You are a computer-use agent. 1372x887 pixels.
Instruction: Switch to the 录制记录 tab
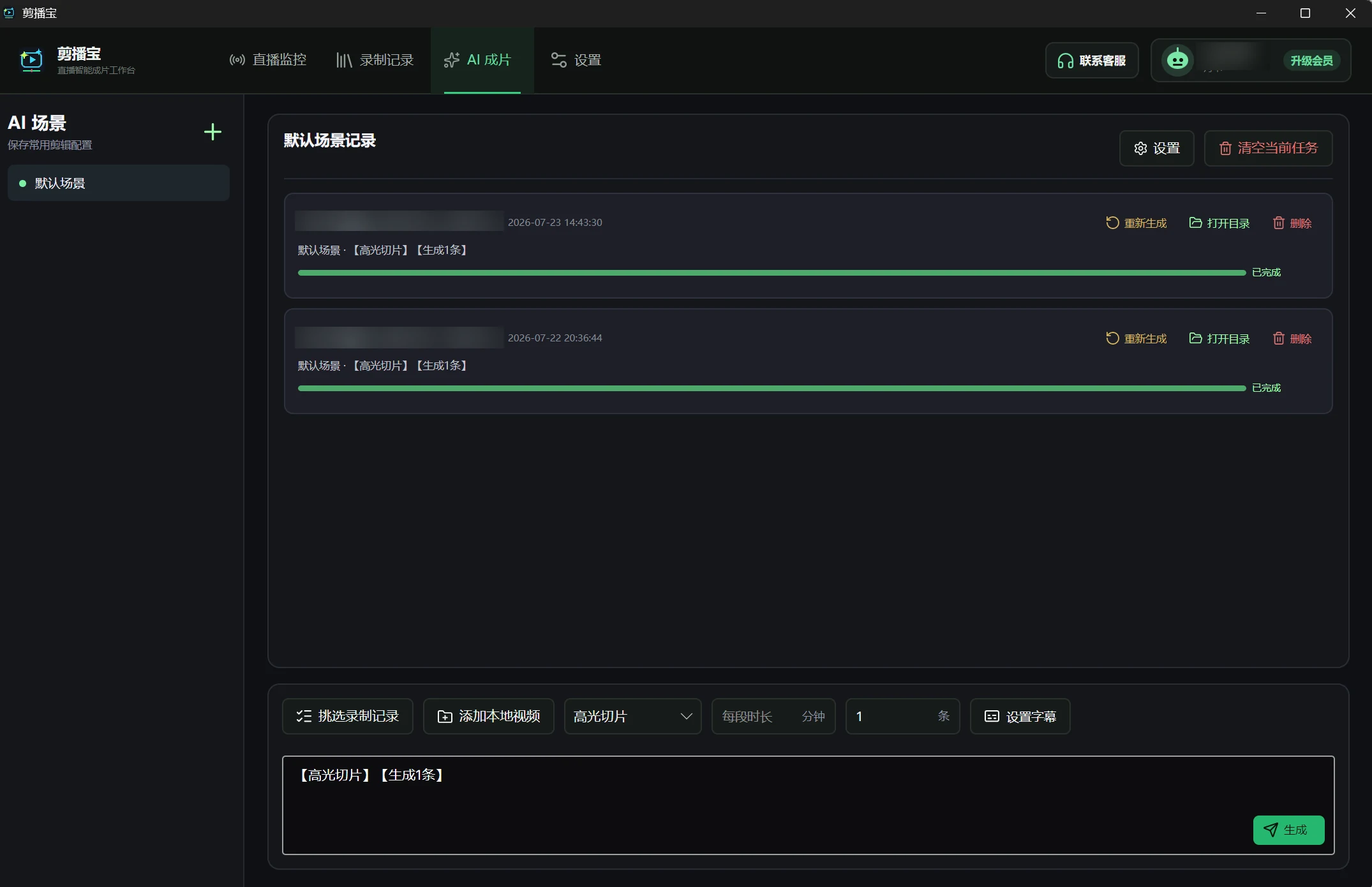click(x=375, y=60)
